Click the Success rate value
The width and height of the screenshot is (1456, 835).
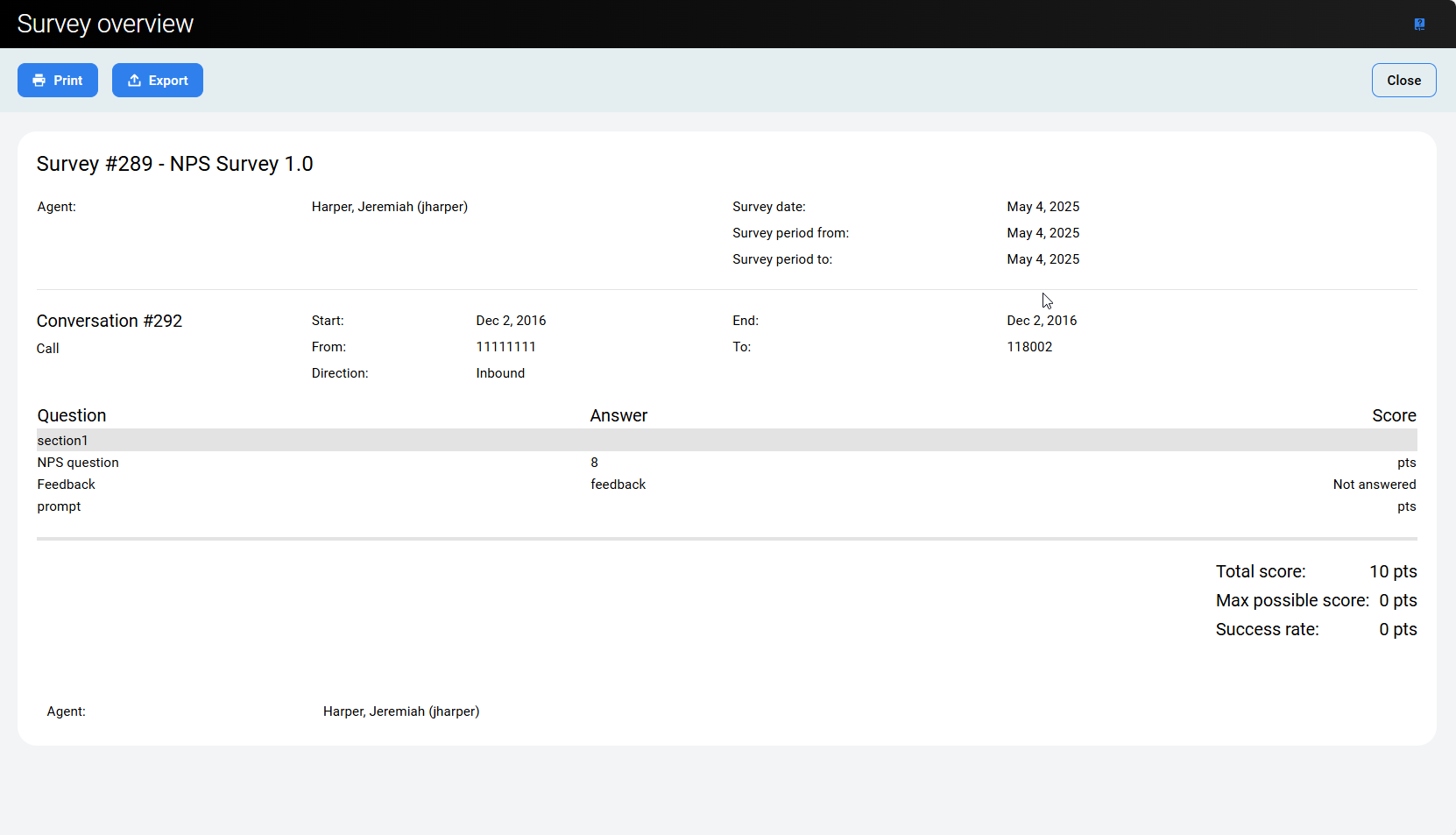click(1397, 629)
